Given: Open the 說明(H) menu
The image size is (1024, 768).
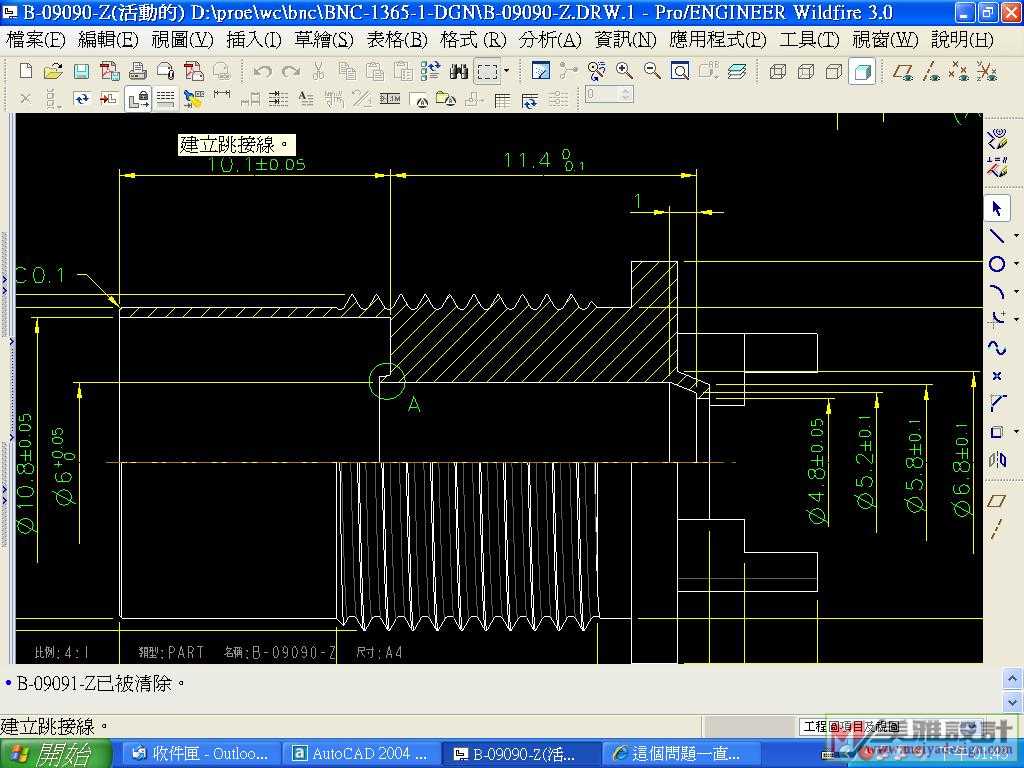Looking at the screenshot, I should pyautogui.click(x=962, y=40).
